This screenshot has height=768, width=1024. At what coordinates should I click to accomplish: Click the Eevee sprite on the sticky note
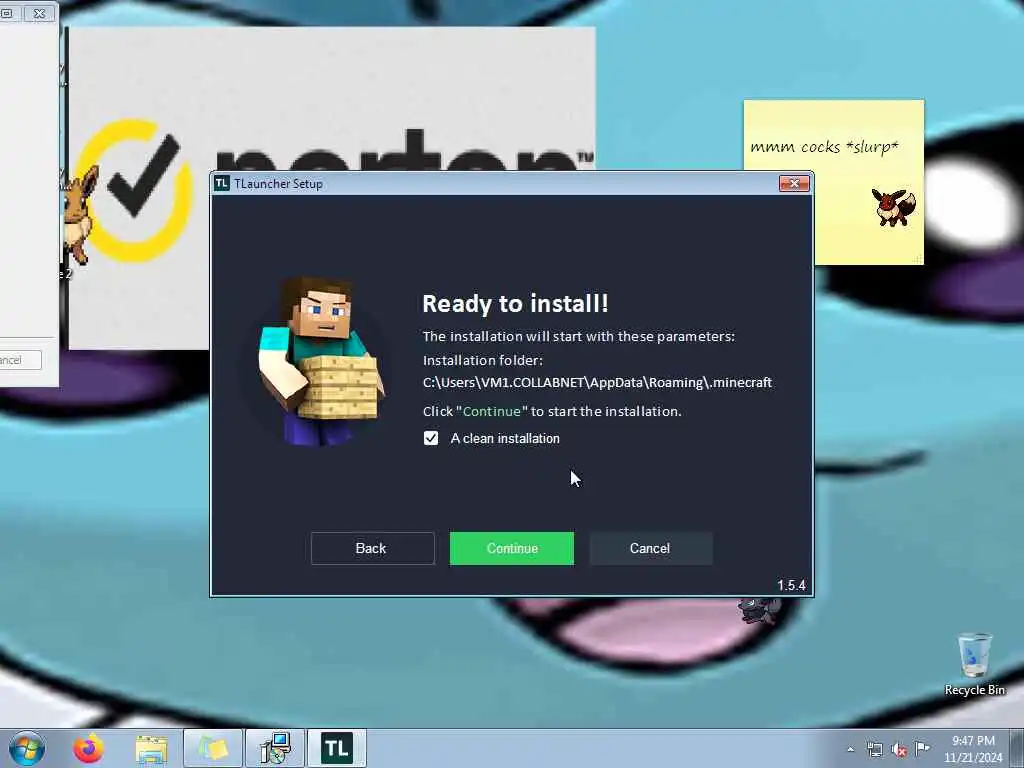click(x=893, y=207)
